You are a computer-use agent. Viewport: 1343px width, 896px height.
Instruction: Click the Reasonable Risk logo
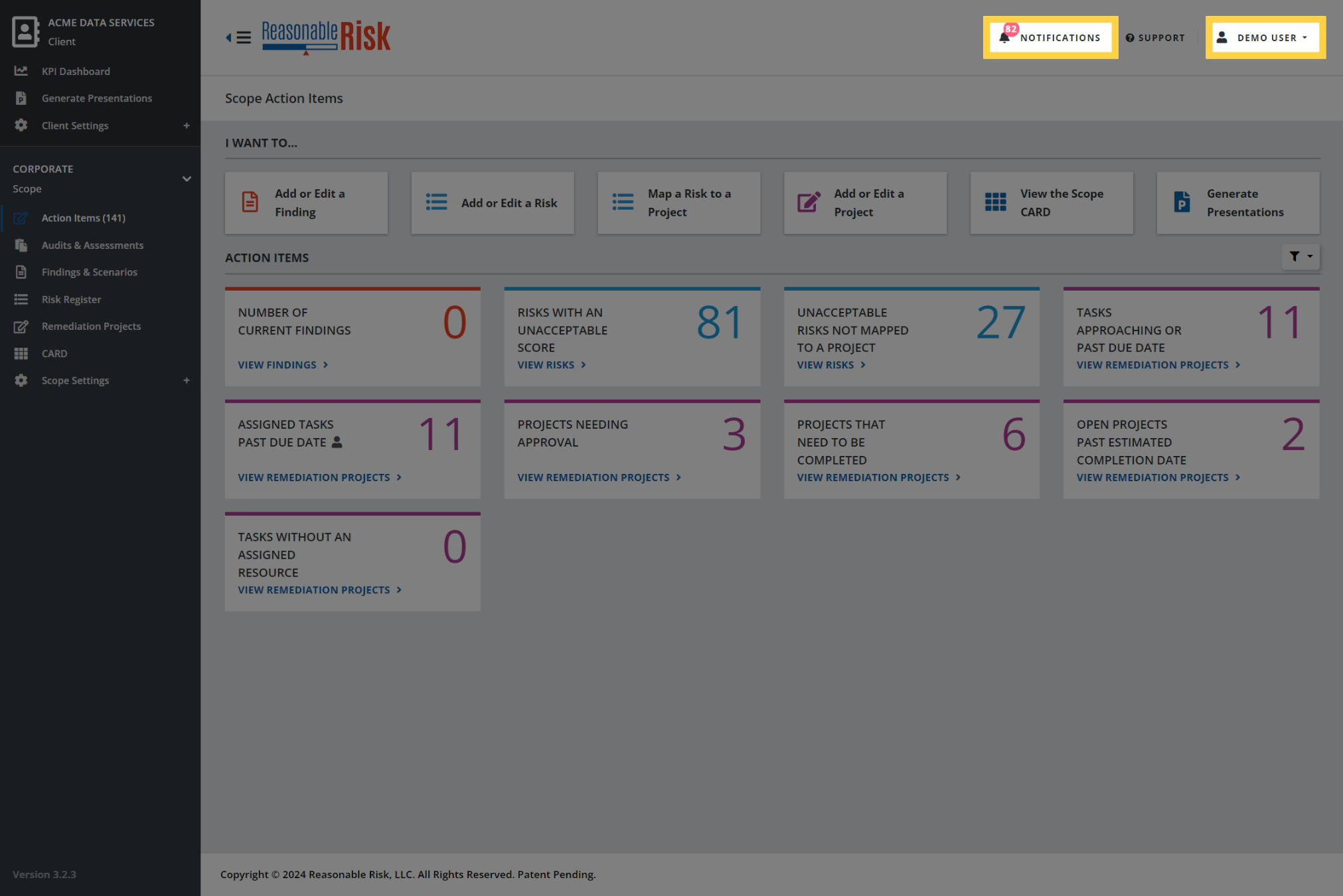click(326, 37)
